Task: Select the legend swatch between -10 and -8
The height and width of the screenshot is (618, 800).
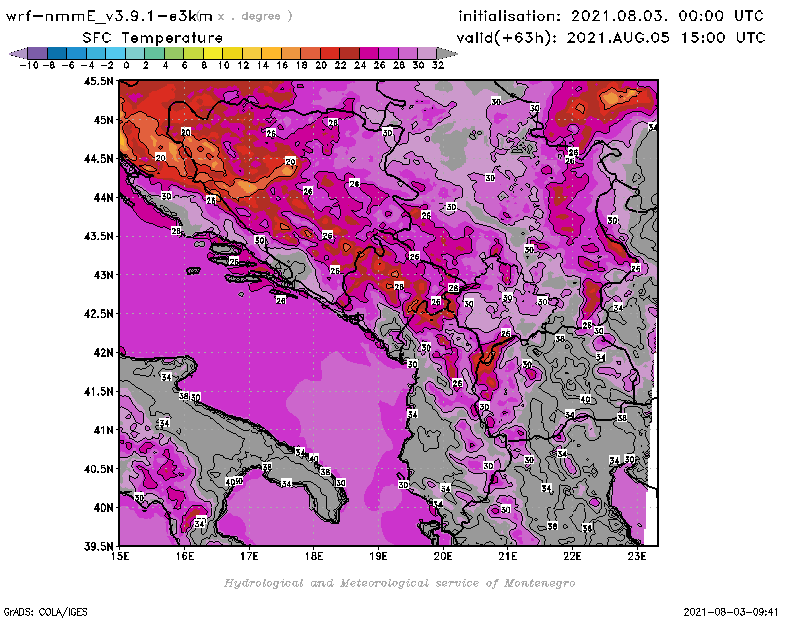Action: click(x=38, y=53)
